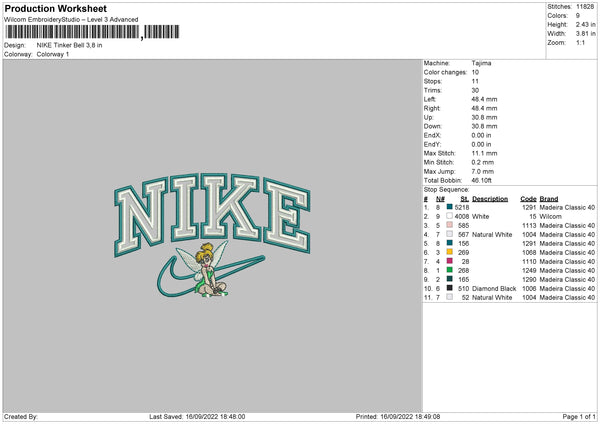The width and height of the screenshot is (600, 424).
Task: Click the Brand column header
Action: click(x=549, y=199)
